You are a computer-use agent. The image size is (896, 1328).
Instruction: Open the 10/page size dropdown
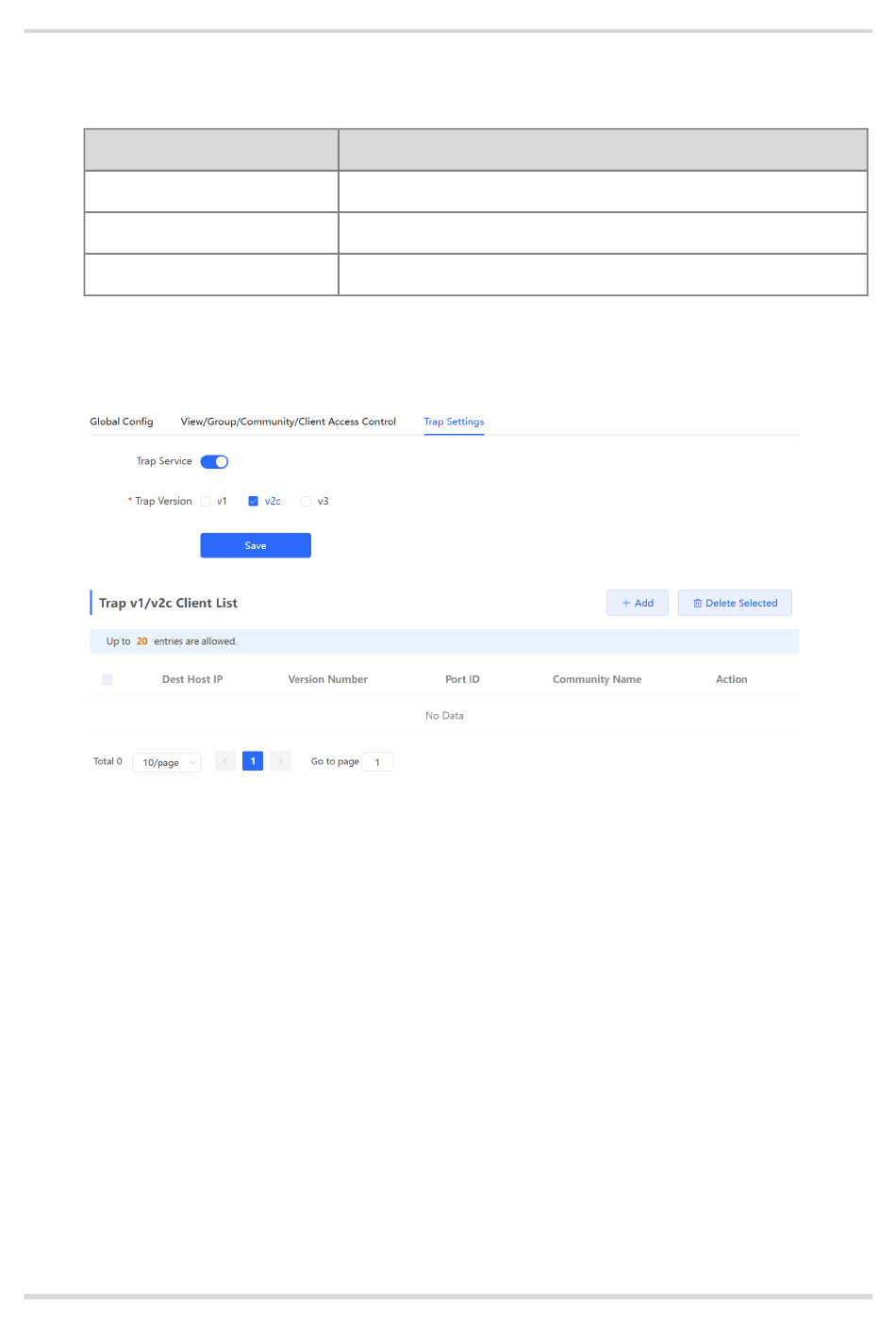pos(167,762)
